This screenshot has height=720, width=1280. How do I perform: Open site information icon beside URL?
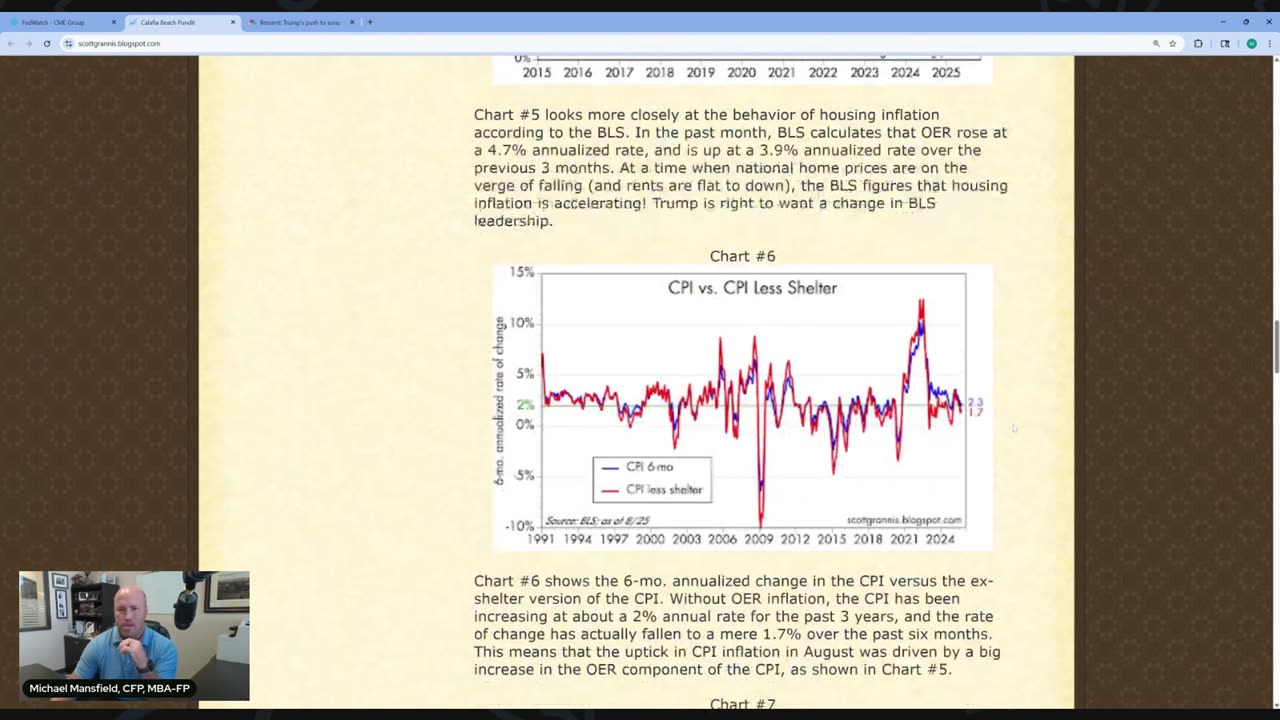(x=69, y=44)
